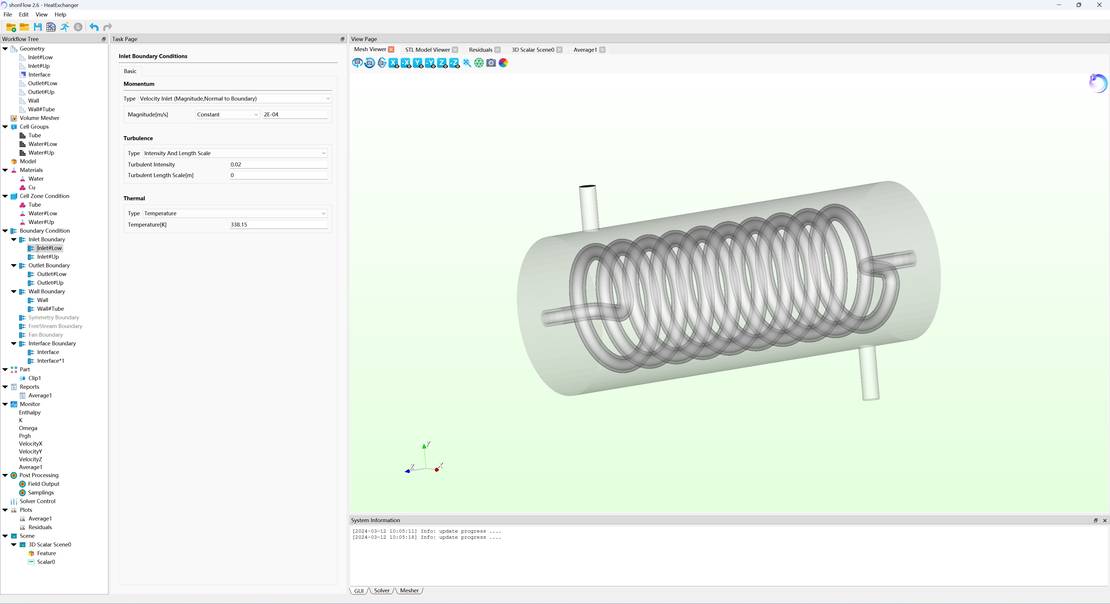Open the Edit menu
This screenshot has height=604, width=1110.
tap(23, 15)
